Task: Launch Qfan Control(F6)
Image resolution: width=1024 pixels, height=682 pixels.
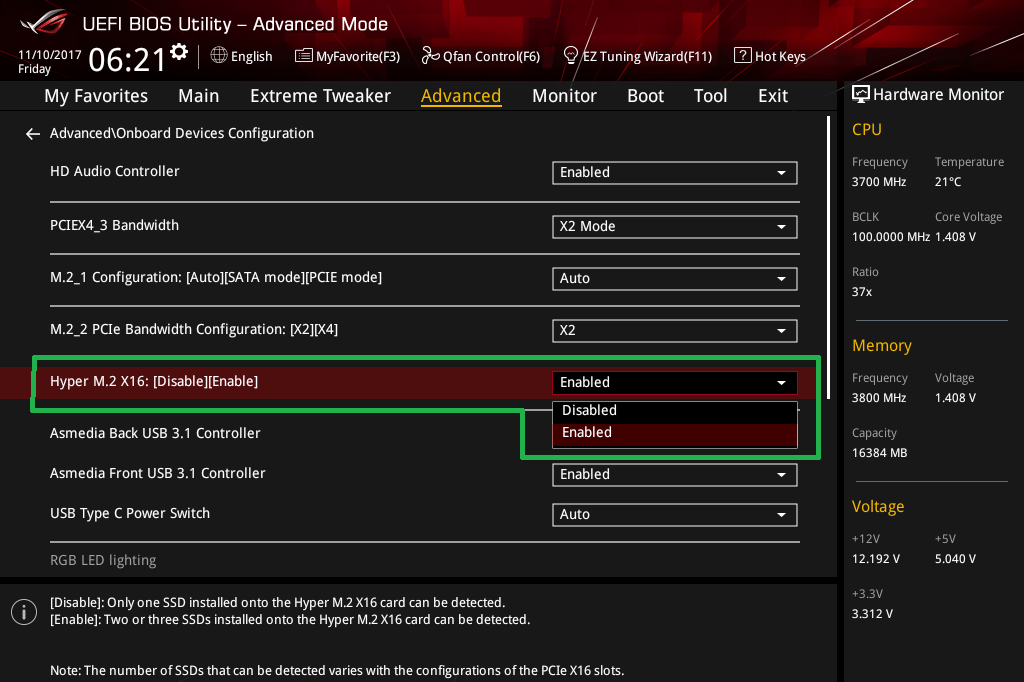Action: point(481,56)
